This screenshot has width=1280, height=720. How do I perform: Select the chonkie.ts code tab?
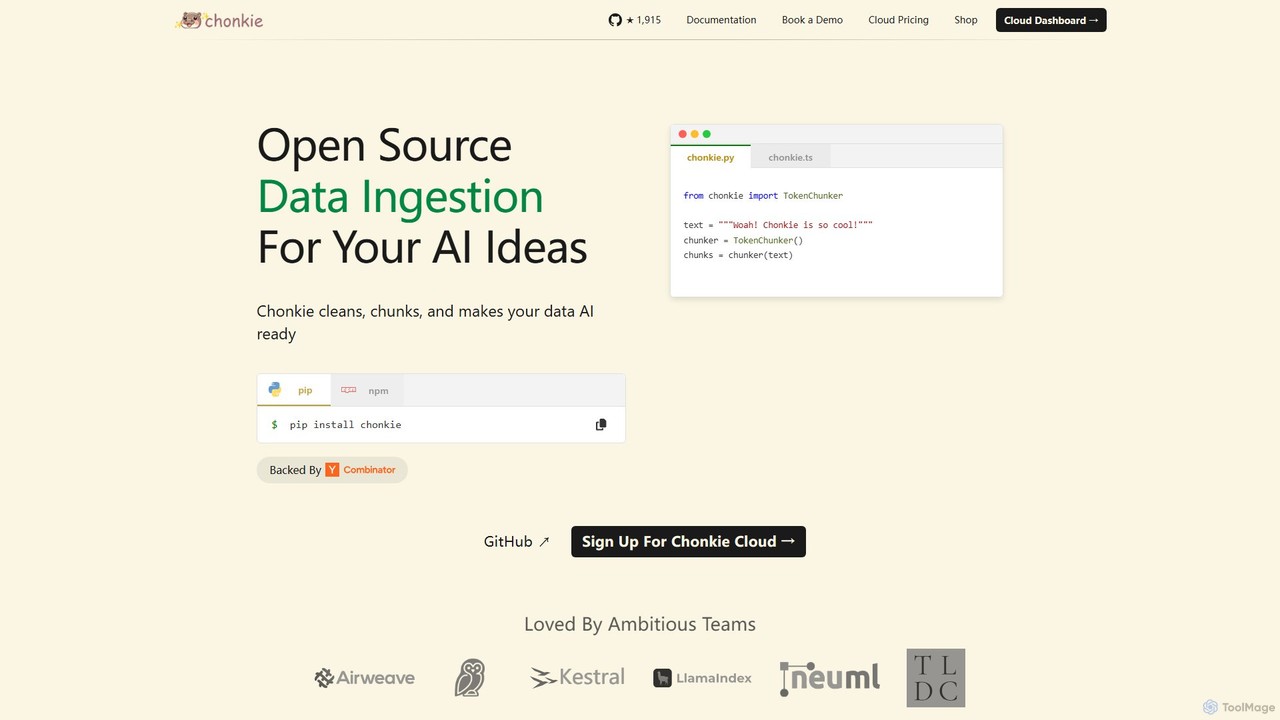point(790,157)
